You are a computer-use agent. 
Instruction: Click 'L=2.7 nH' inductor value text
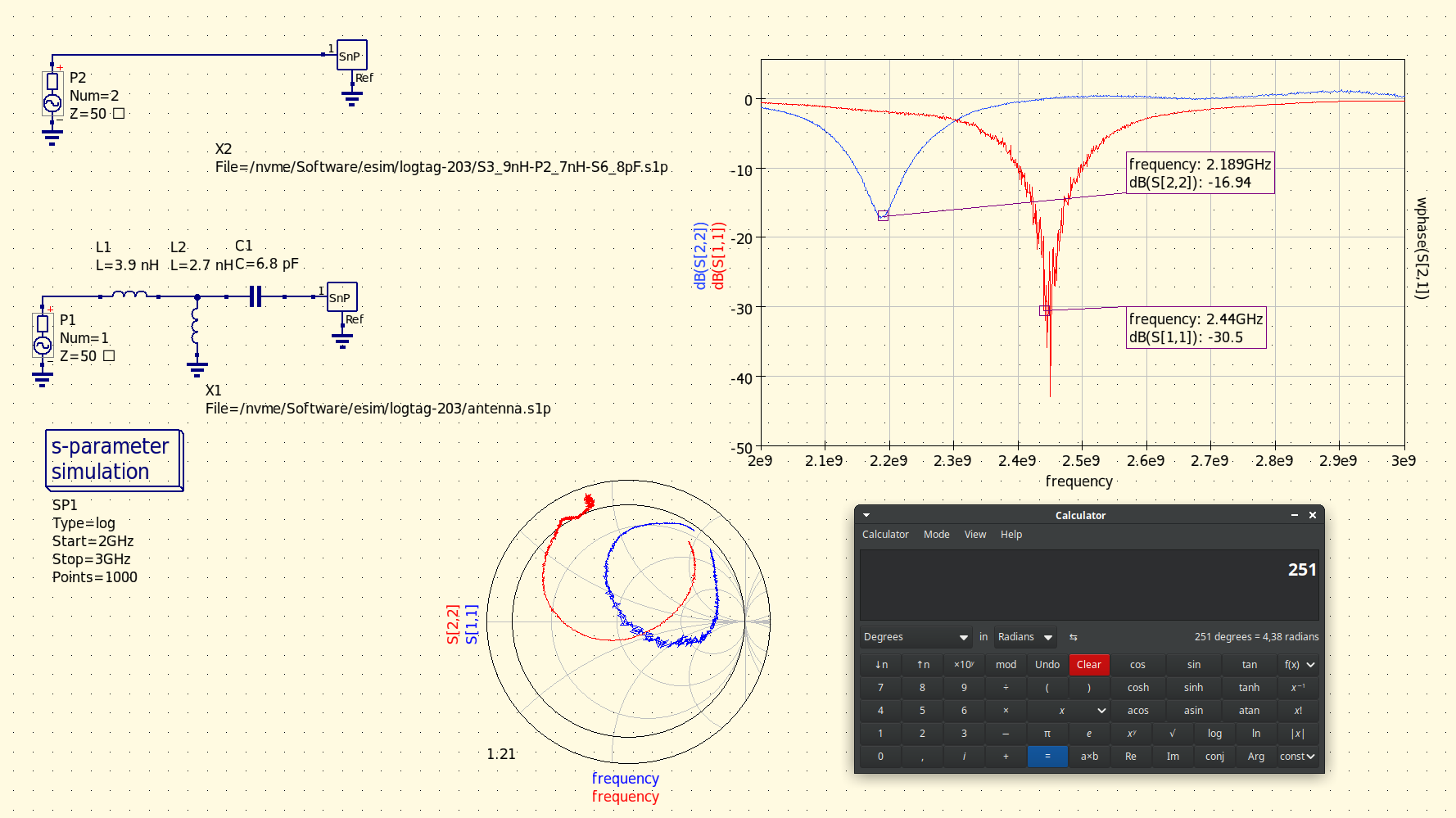[201, 265]
